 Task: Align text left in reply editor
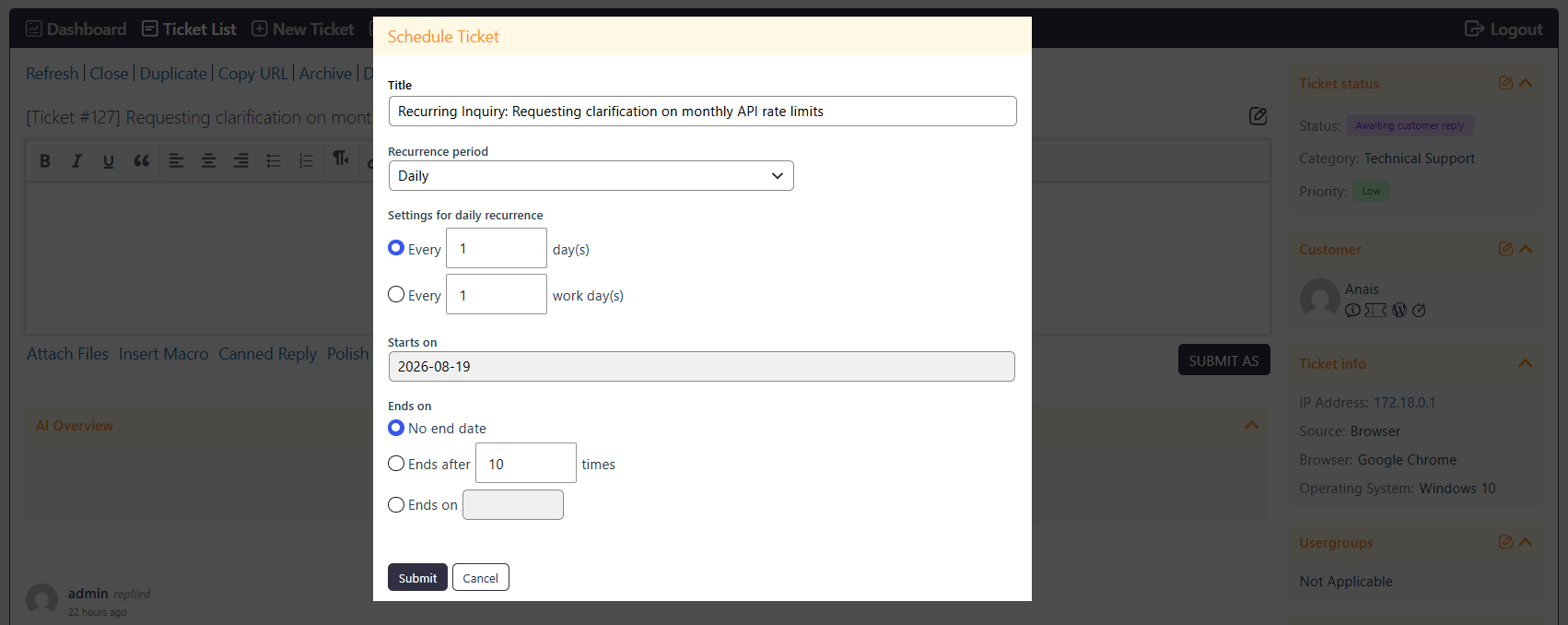pos(177,160)
